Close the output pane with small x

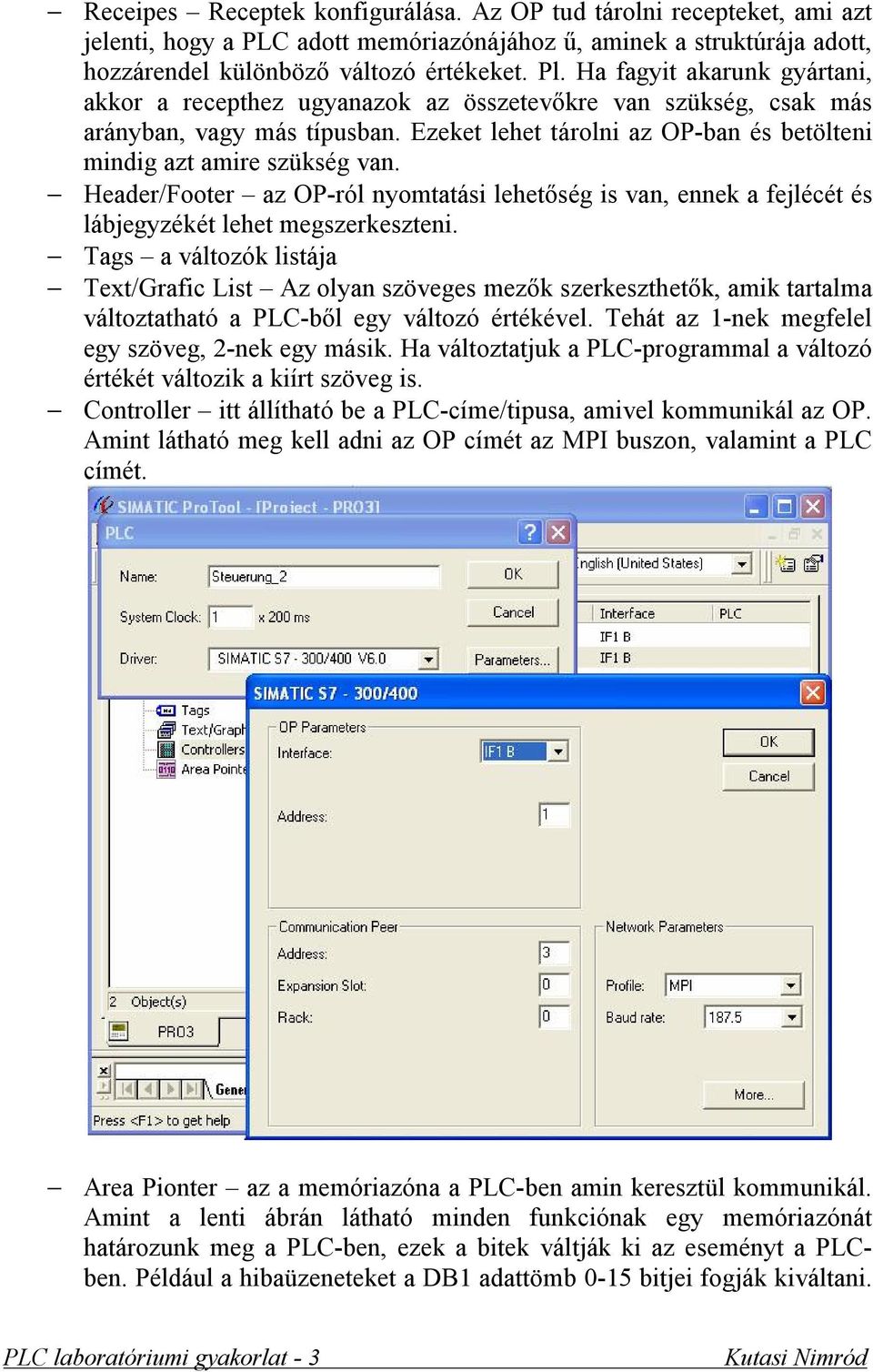104,1070
